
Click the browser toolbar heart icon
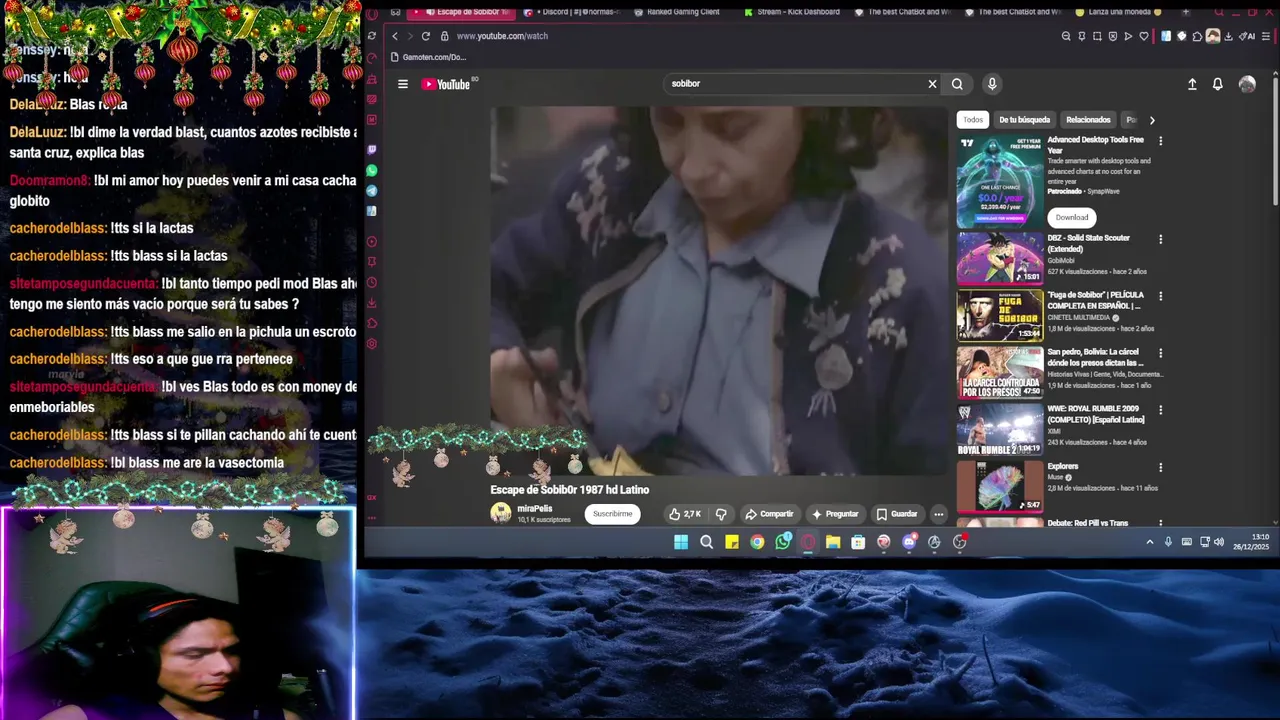[x=1144, y=36]
